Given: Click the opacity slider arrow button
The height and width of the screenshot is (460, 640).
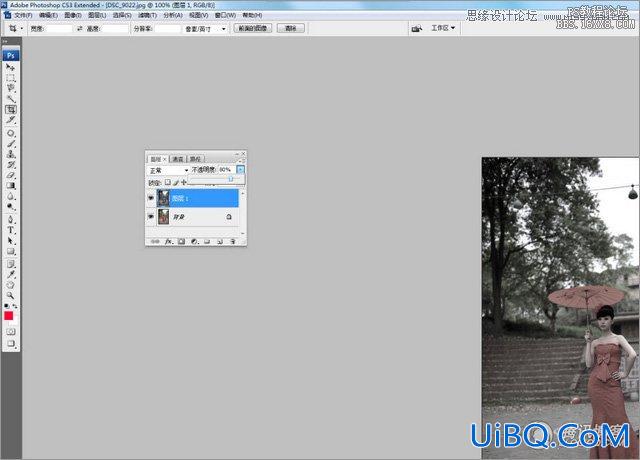Looking at the screenshot, I should coord(240,169).
